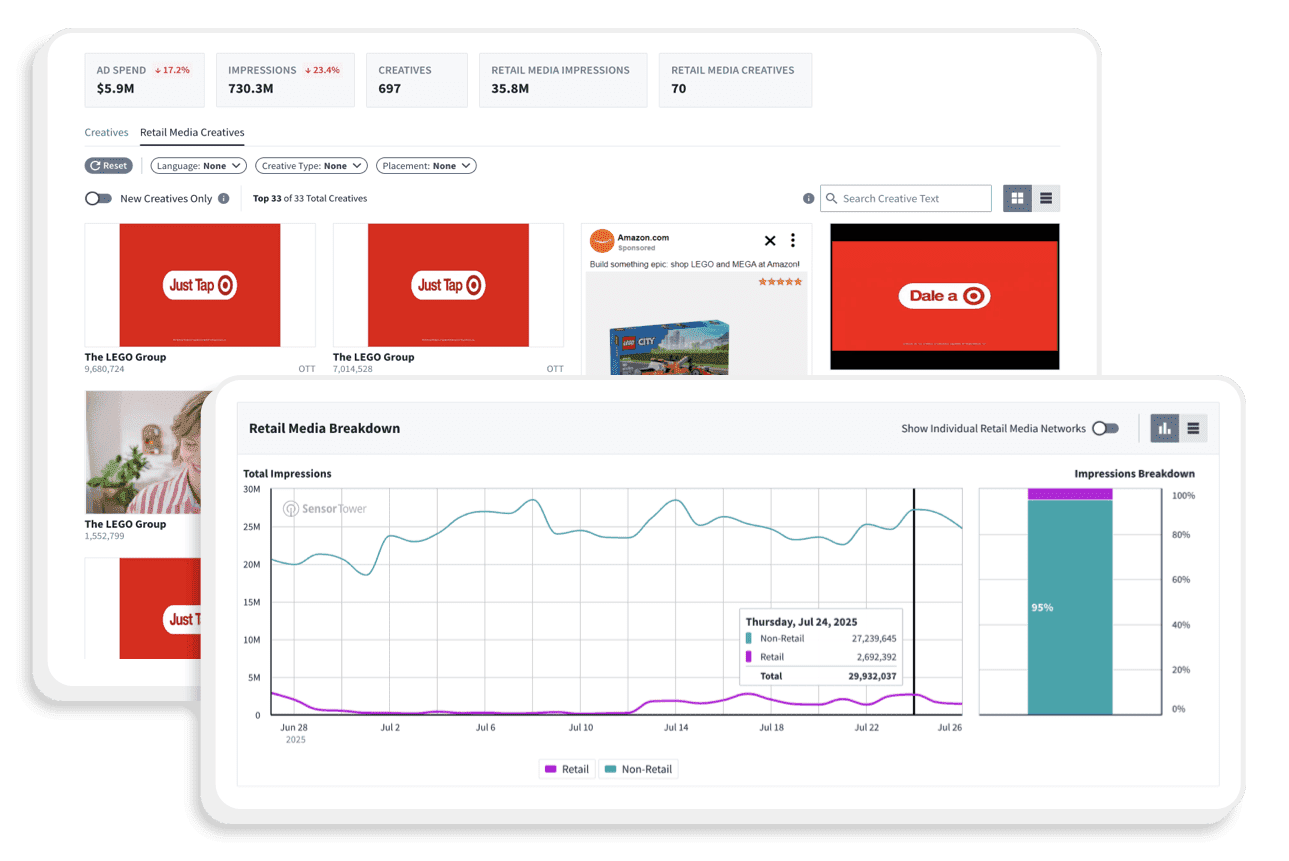Click info icon beside the search box

pos(808,198)
